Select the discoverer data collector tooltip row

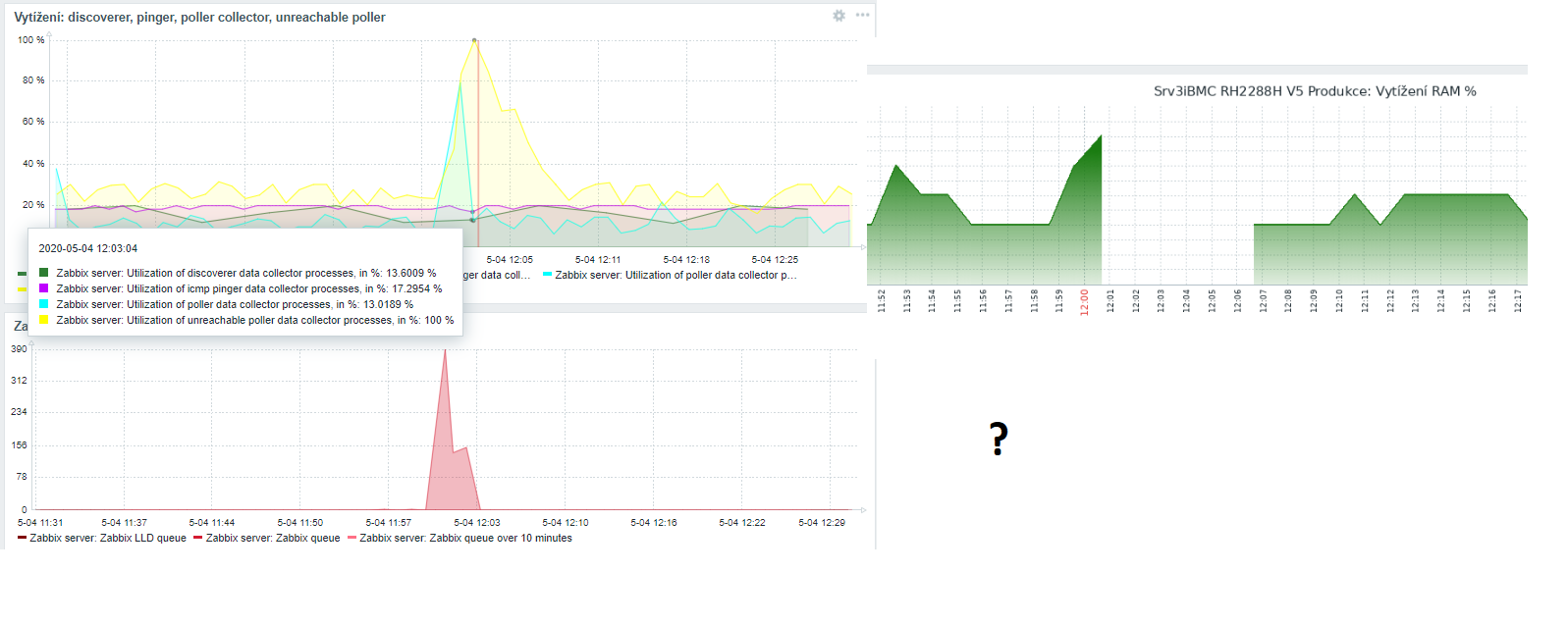point(238,273)
